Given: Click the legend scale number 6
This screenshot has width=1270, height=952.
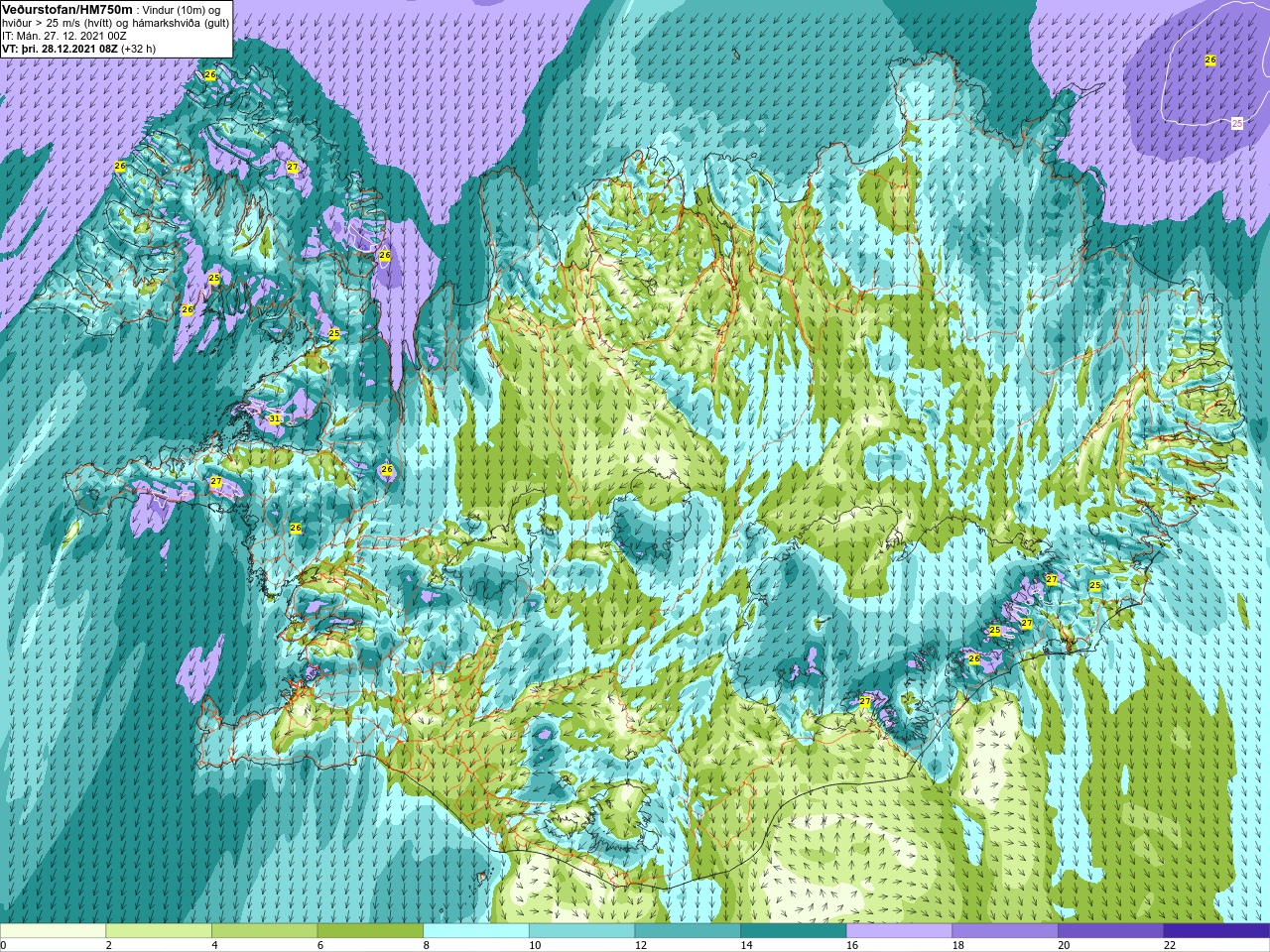Looking at the screenshot, I should coord(322,945).
